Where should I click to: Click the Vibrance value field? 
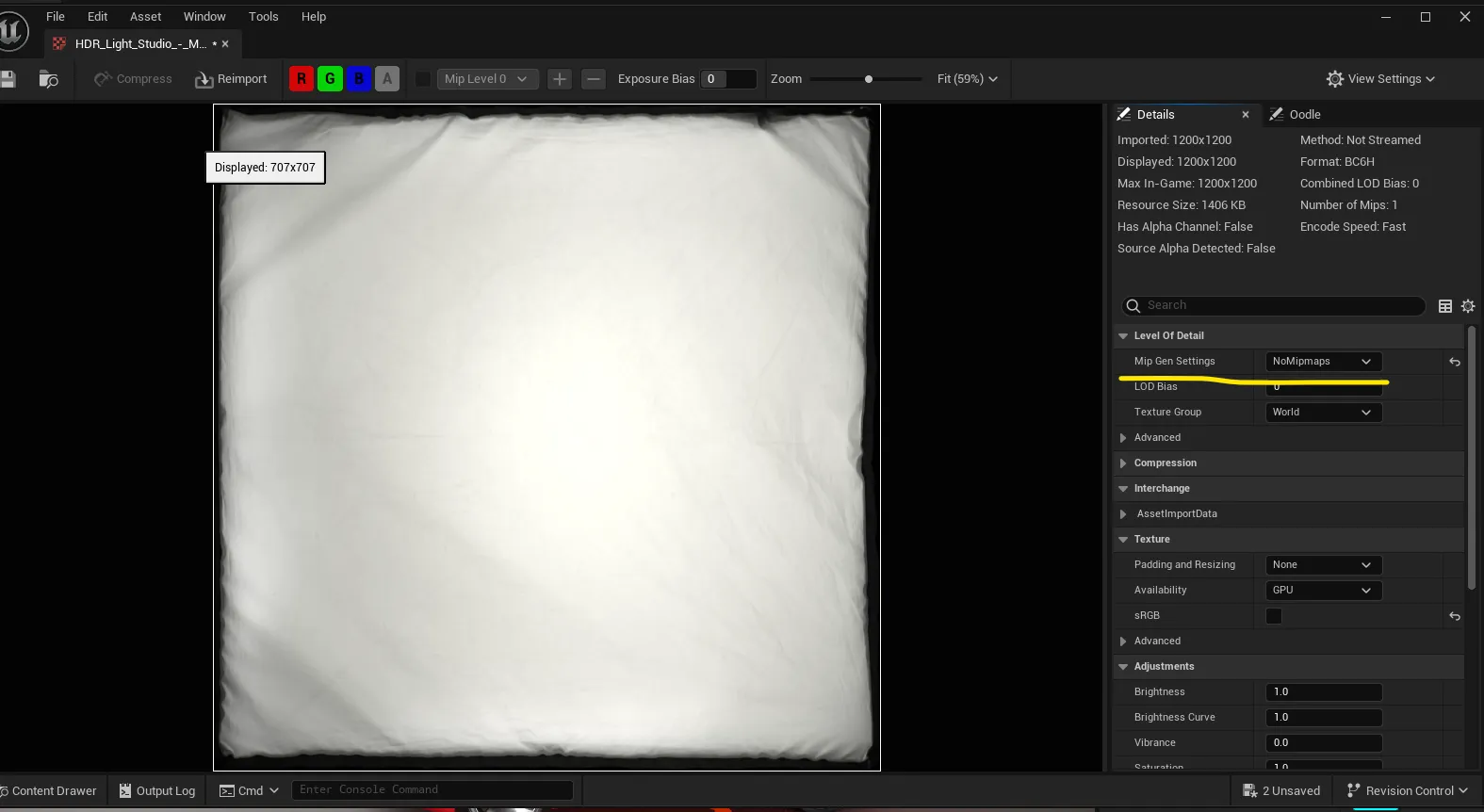pyautogui.click(x=1324, y=743)
